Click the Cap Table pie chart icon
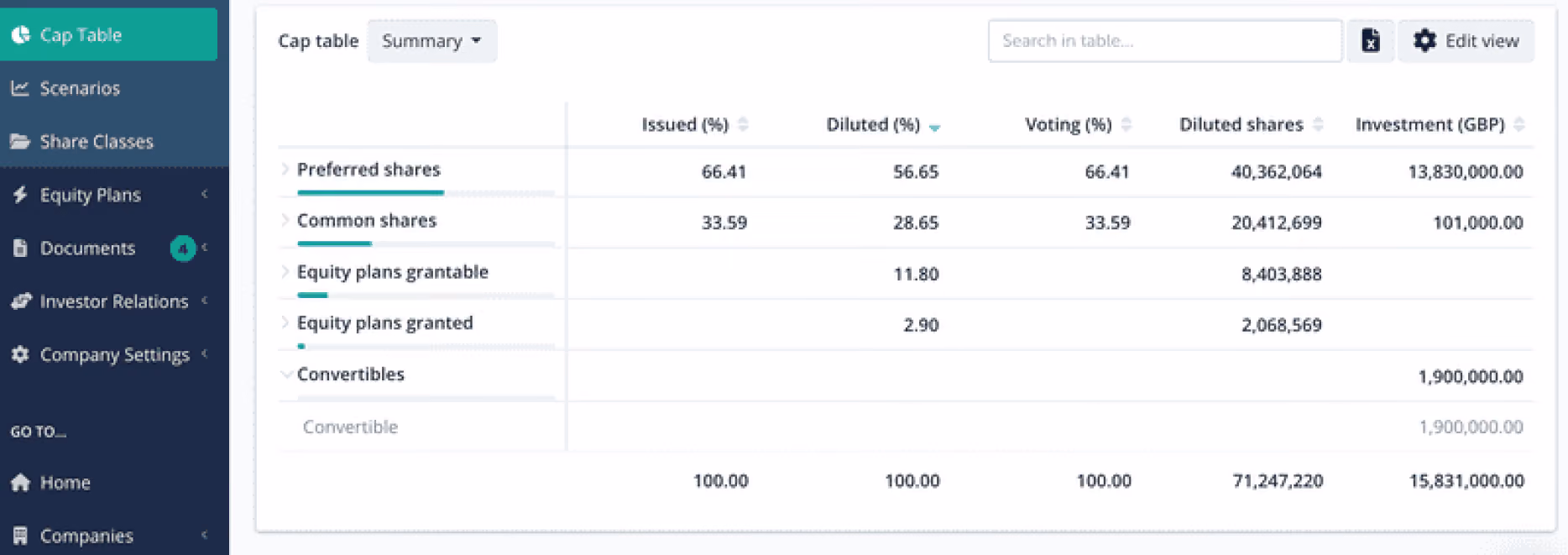The height and width of the screenshot is (555, 1568). coord(20,34)
